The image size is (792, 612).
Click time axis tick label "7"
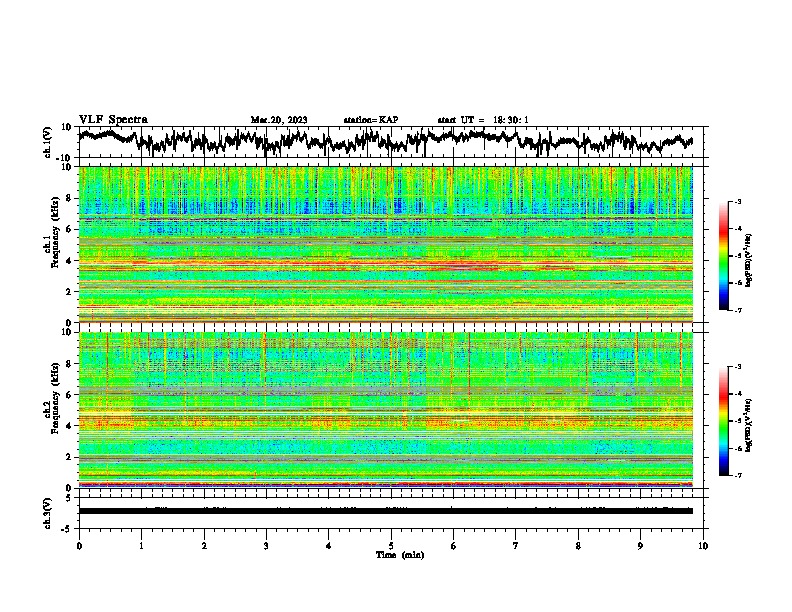coord(516,546)
